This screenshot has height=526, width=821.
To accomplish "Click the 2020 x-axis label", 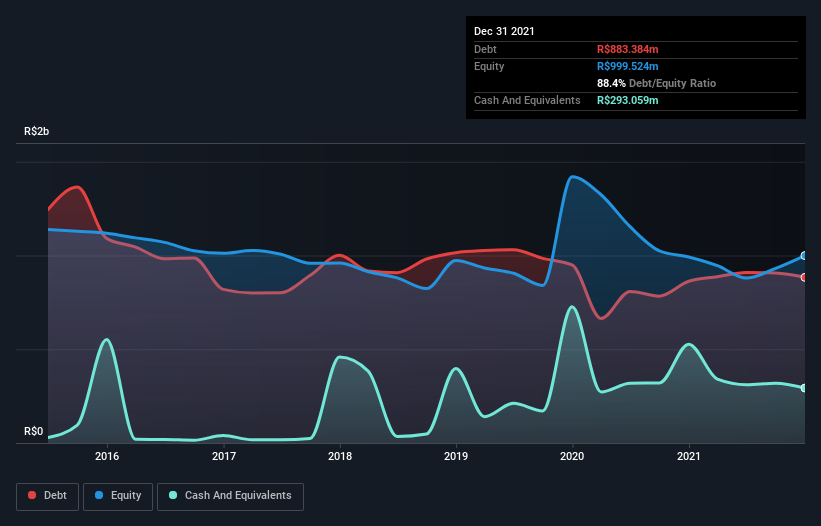I will coord(572,456).
